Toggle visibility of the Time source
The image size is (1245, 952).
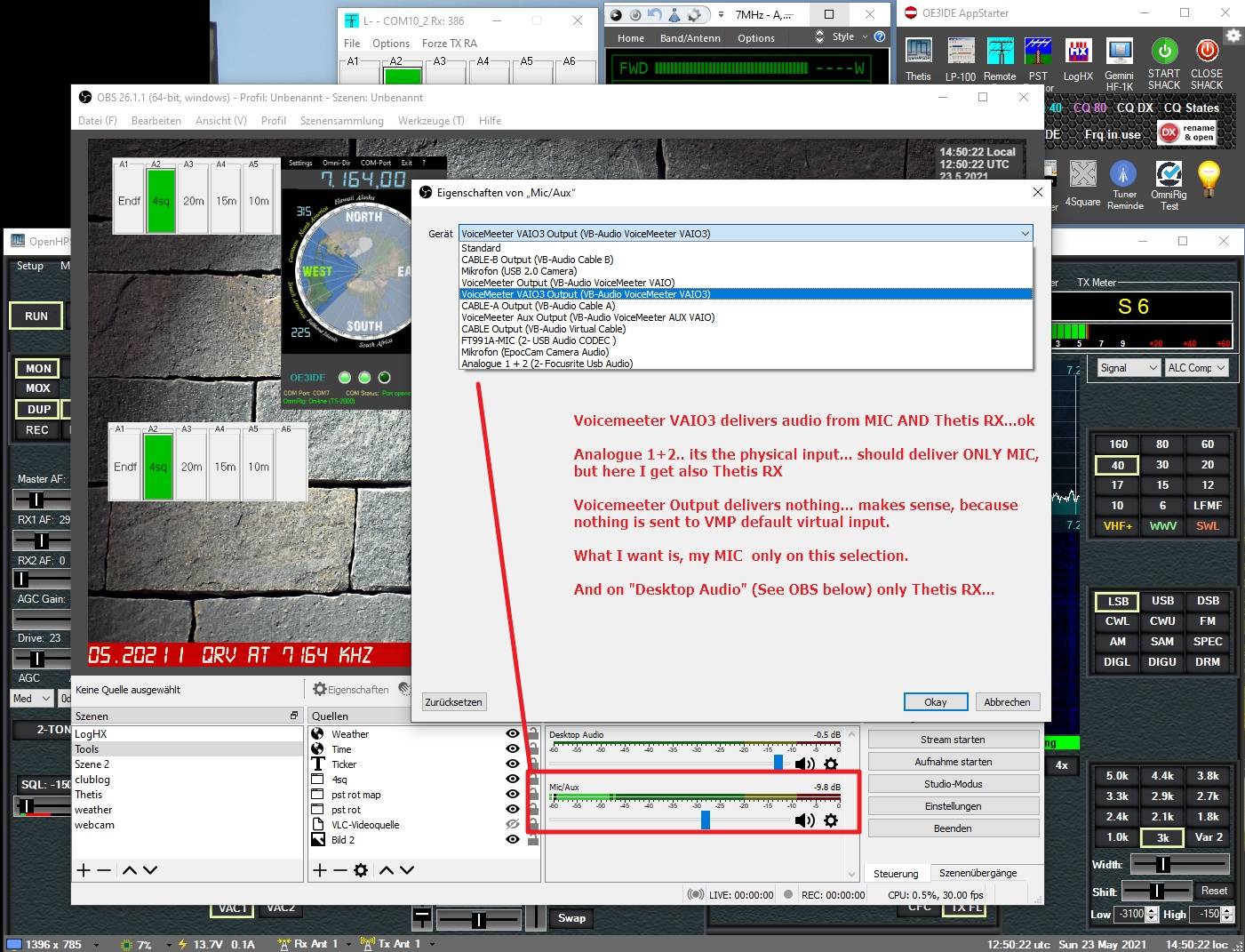click(x=512, y=749)
